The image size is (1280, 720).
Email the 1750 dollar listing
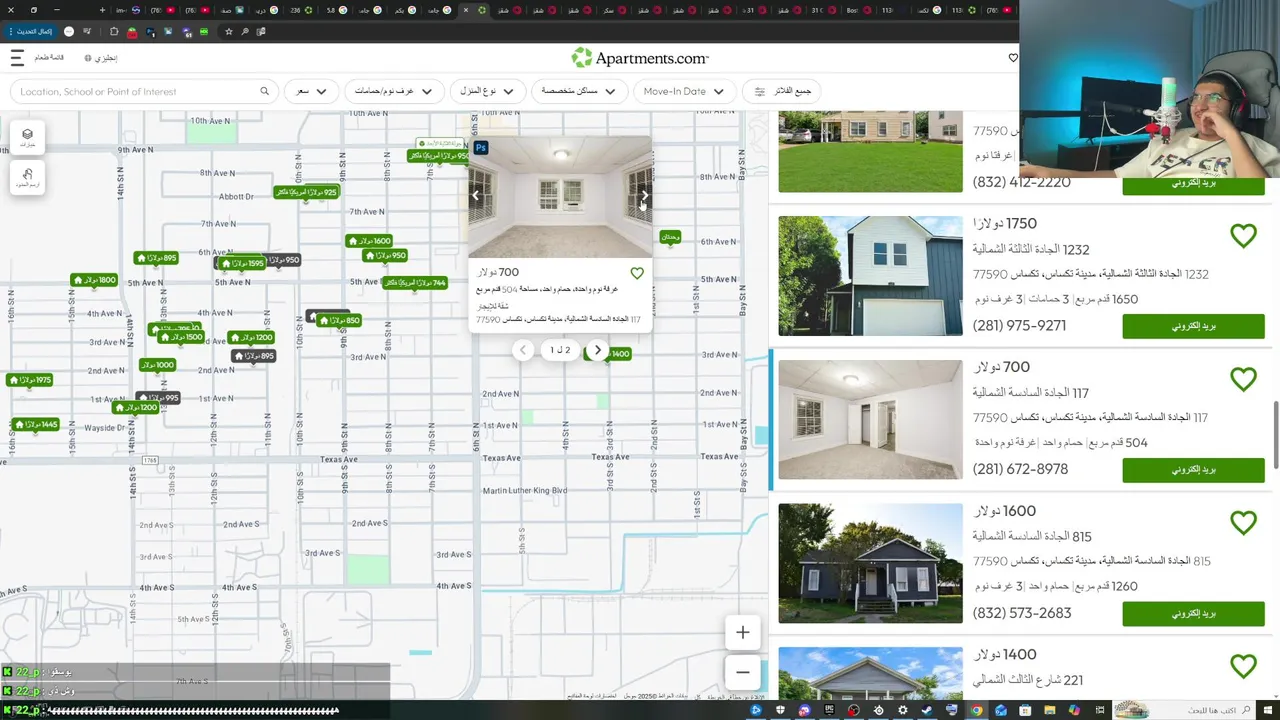[x=1193, y=326]
